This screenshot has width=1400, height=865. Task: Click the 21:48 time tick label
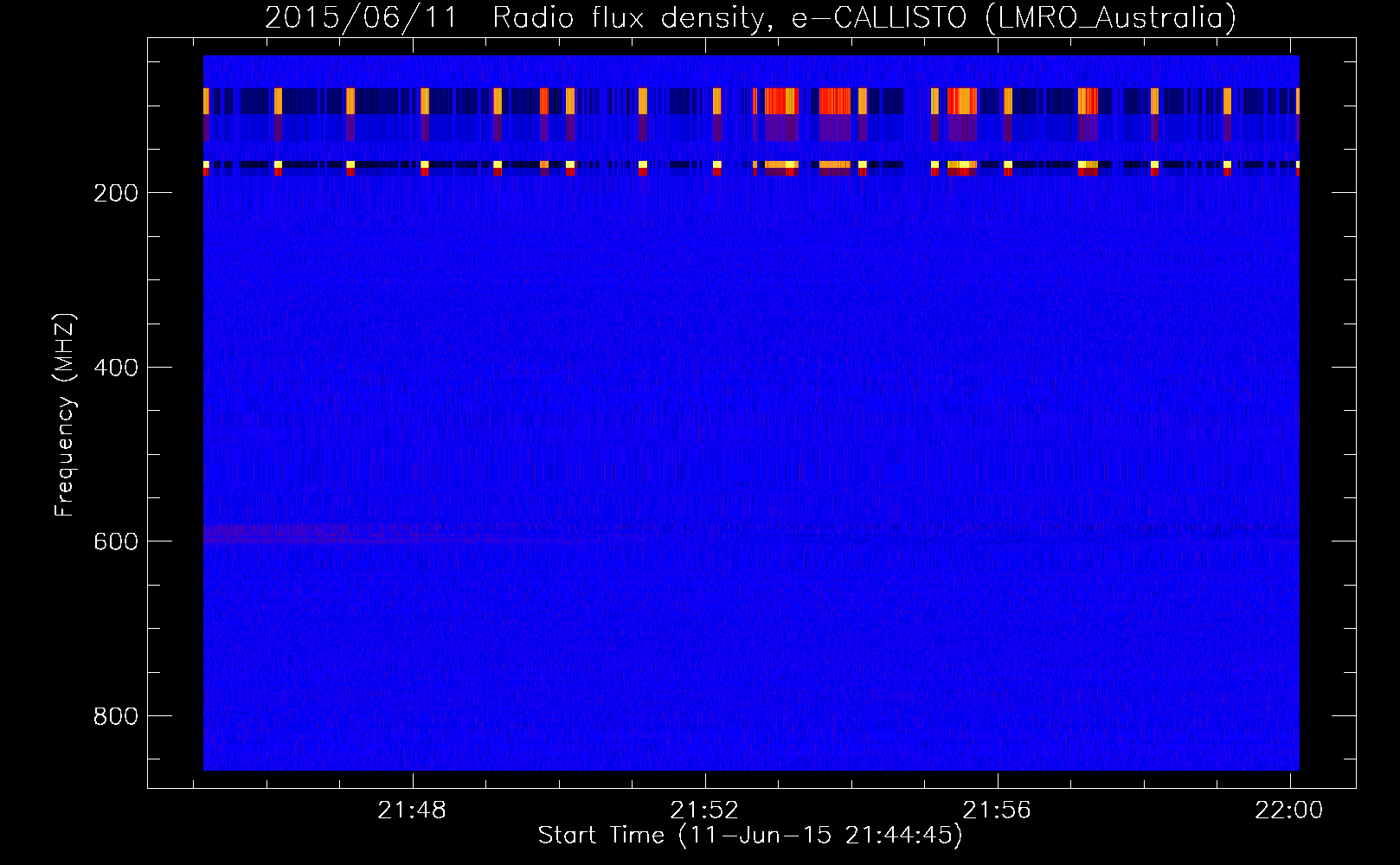pos(413,811)
